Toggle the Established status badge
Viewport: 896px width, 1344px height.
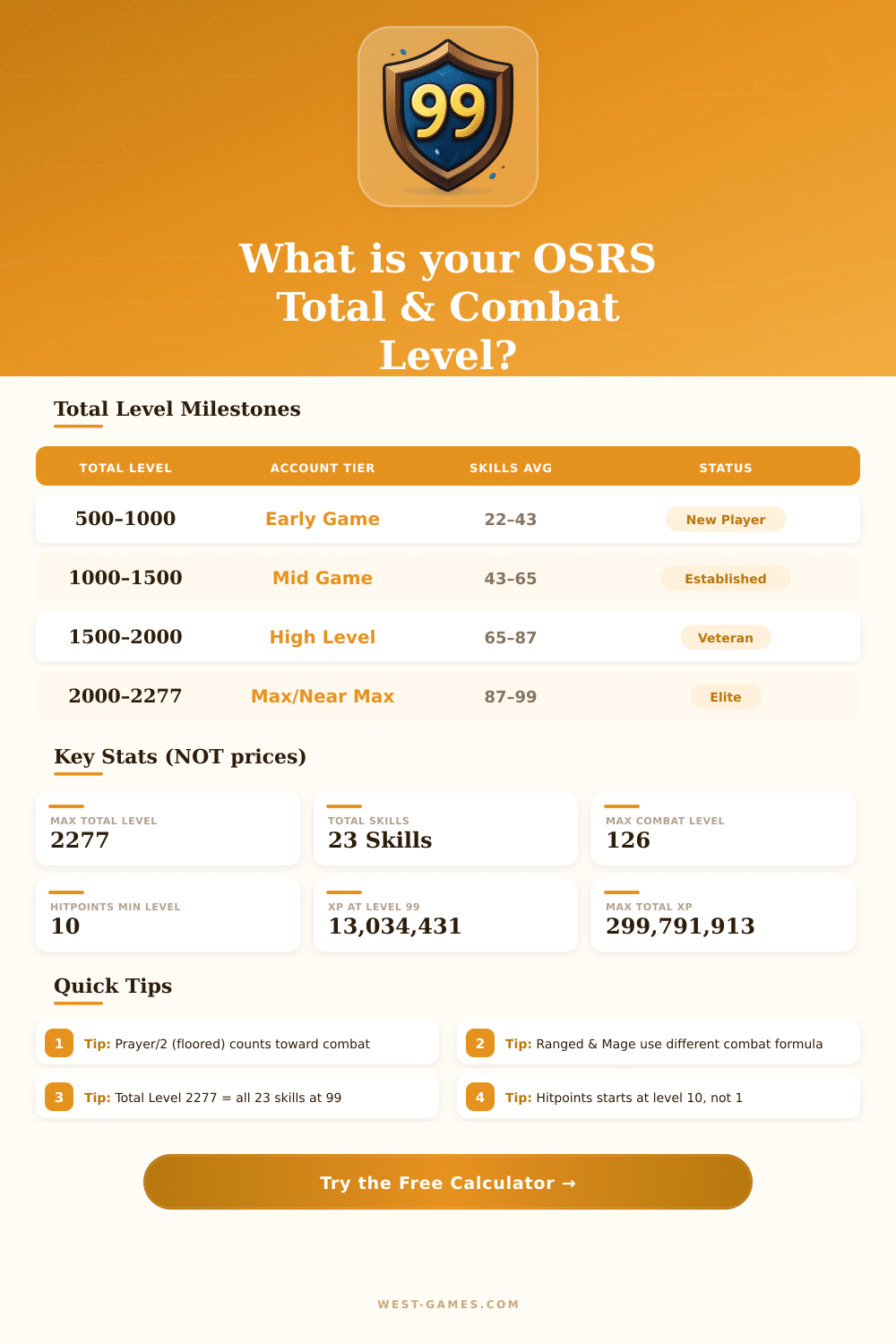click(726, 578)
